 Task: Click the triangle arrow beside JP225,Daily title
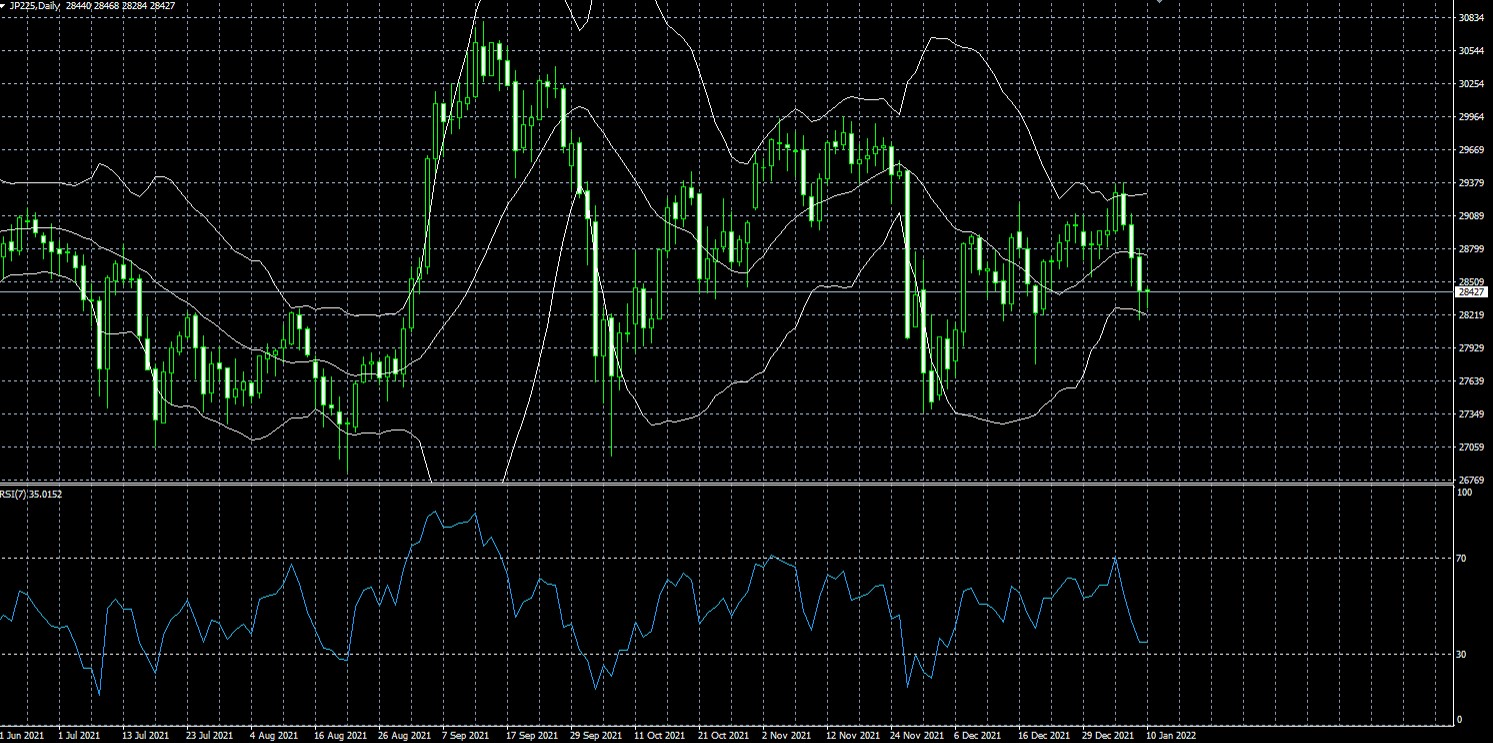click(x=3, y=5)
